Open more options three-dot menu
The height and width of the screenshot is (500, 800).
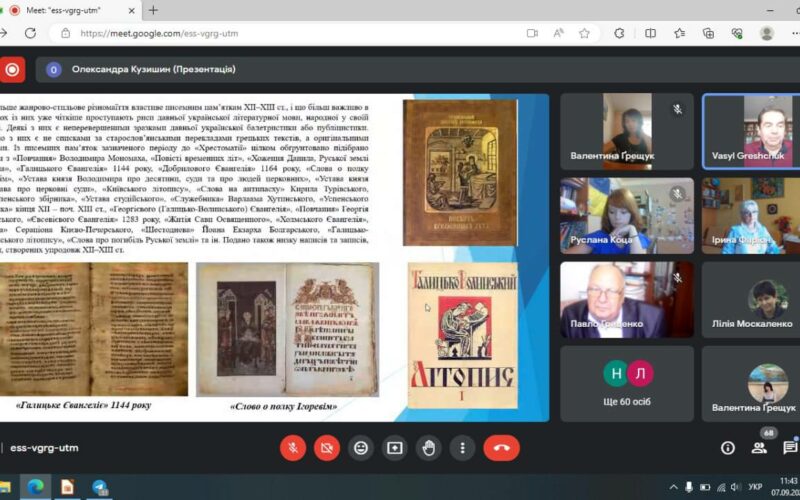461,448
